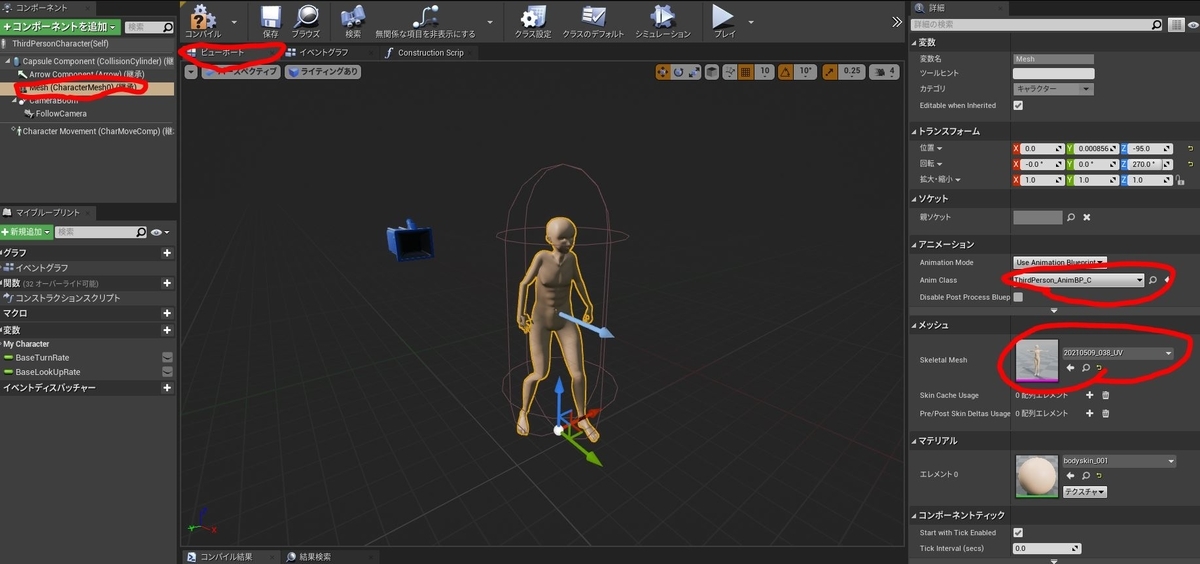Toggle the scale snapping icon
Image resolution: width=1200 pixels, height=564 pixels.
tap(830, 72)
